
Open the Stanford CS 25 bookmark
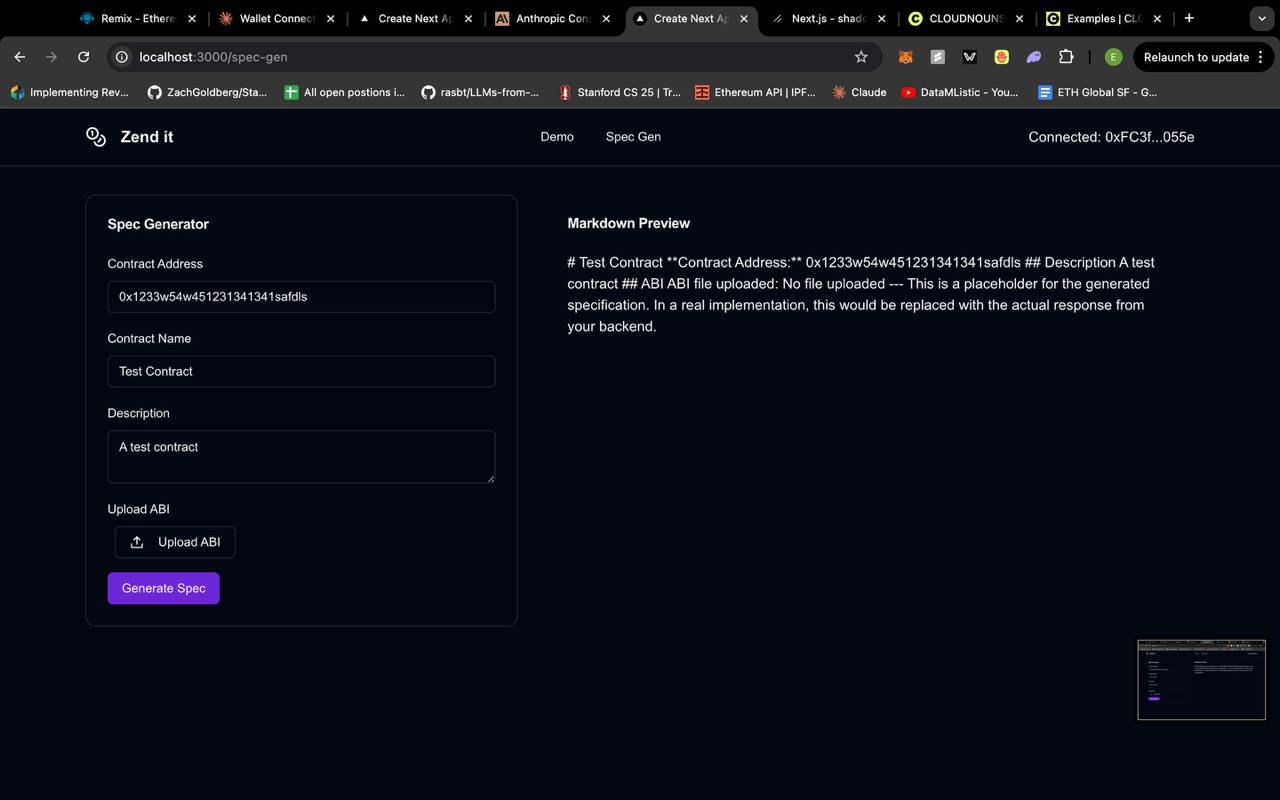pos(619,92)
